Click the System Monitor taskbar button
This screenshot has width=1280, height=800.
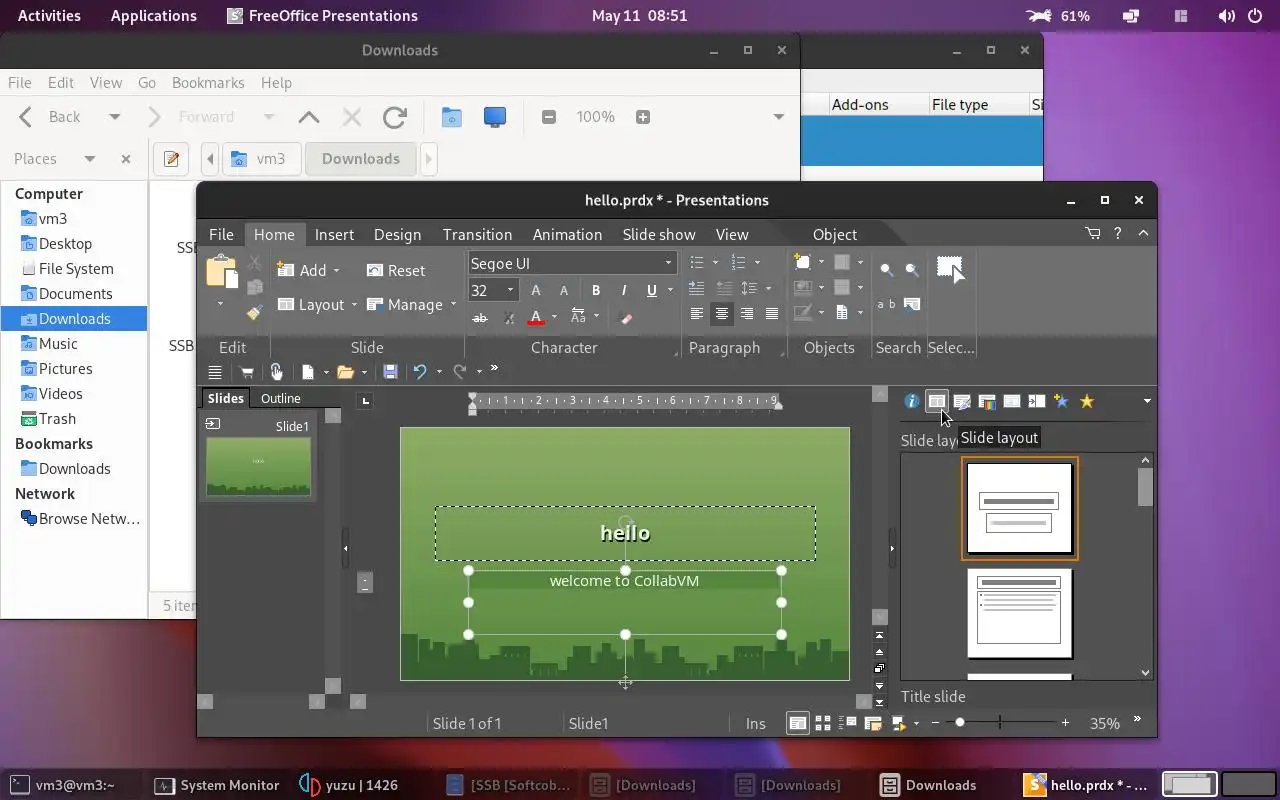pos(218,785)
